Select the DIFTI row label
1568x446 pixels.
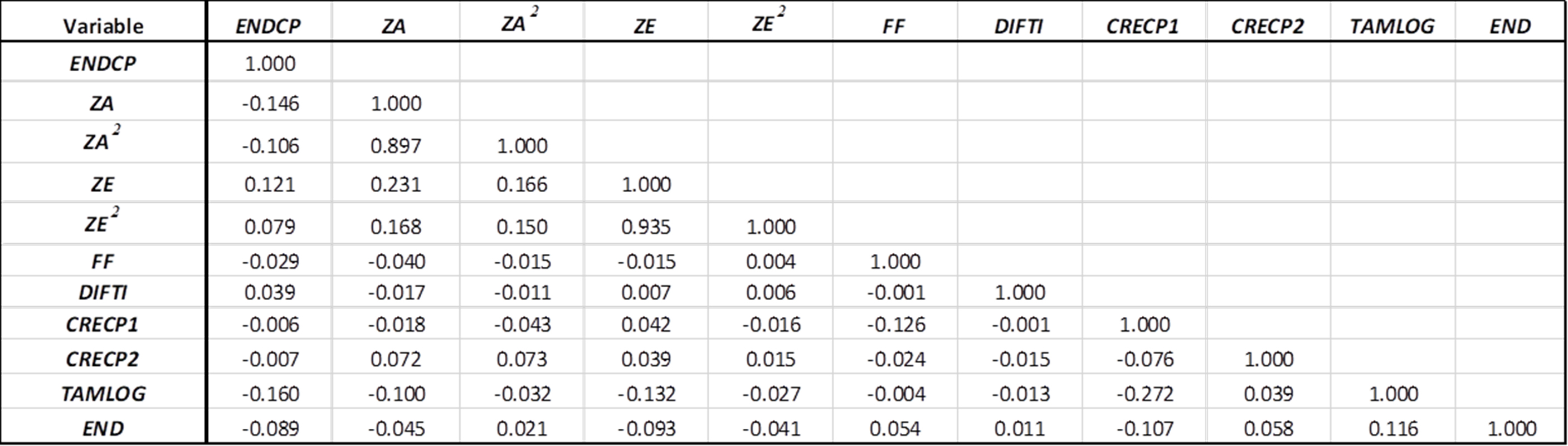(103, 293)
